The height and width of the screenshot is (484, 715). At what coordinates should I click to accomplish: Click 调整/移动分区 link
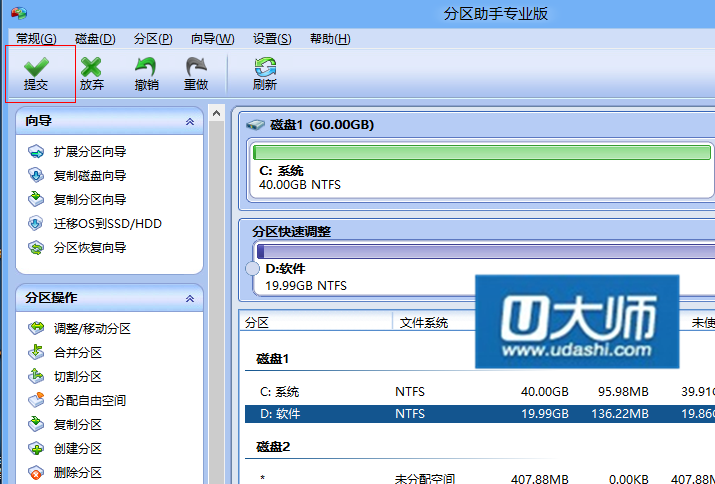coord(91,329)
